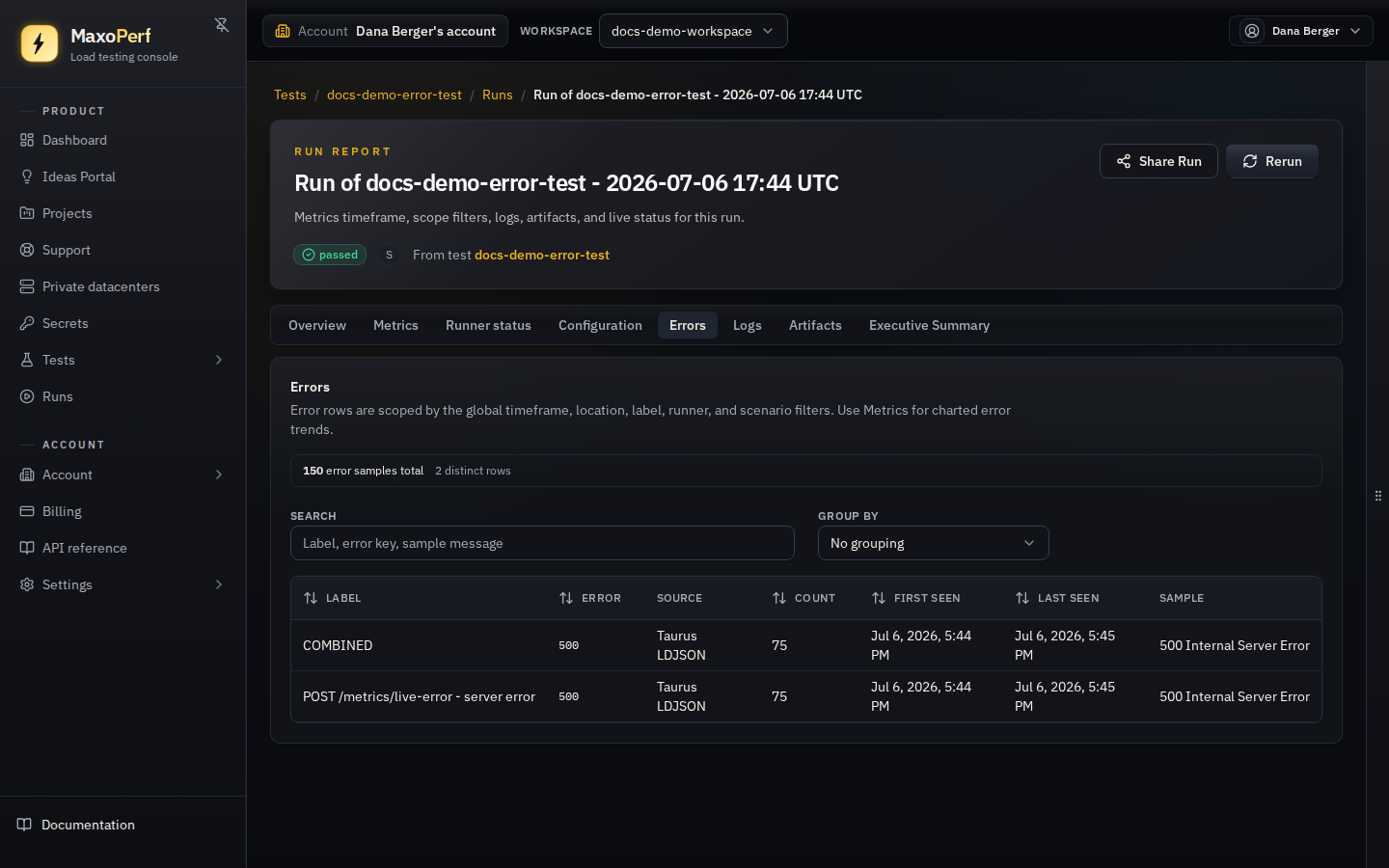Sort table by First Seen column

pyautogui.click(x=915, y=598)
